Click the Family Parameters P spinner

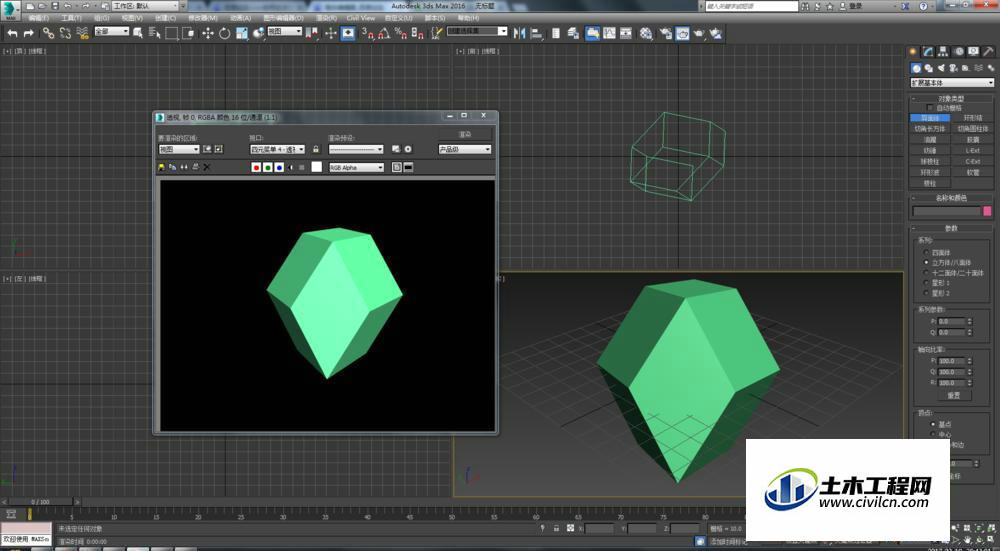[x=970, y=322]
